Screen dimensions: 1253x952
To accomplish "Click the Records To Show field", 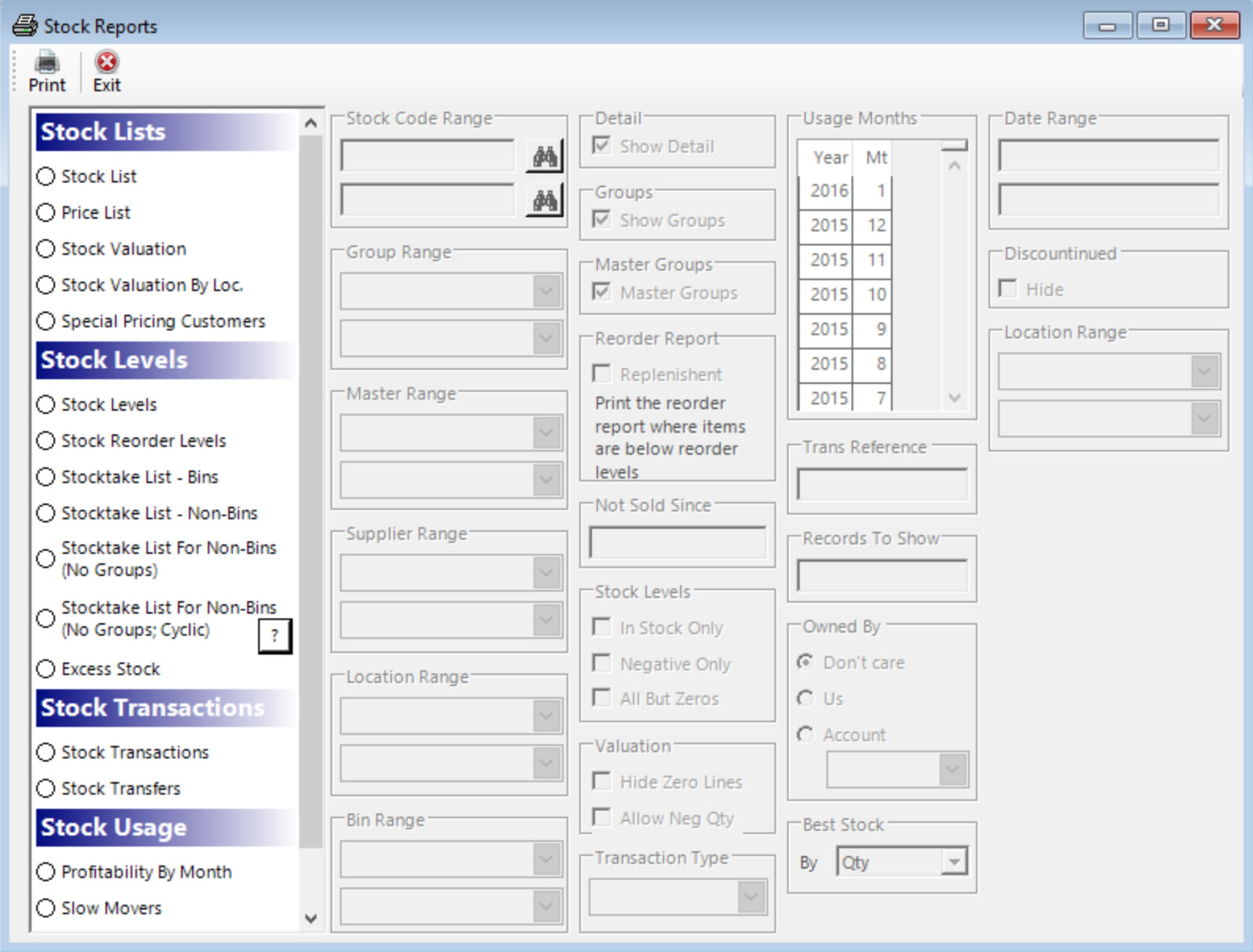I will (x=882, y=576).
